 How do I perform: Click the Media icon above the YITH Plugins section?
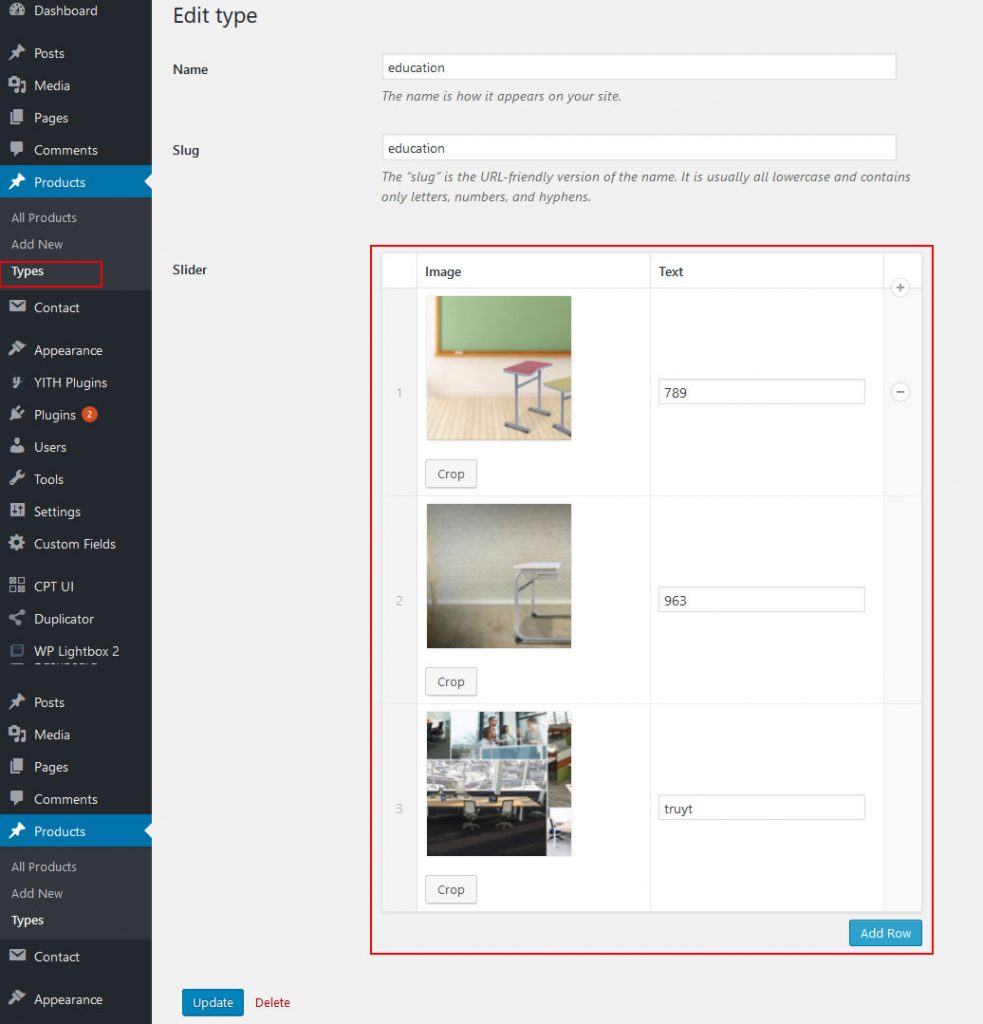tap(17, 85)
